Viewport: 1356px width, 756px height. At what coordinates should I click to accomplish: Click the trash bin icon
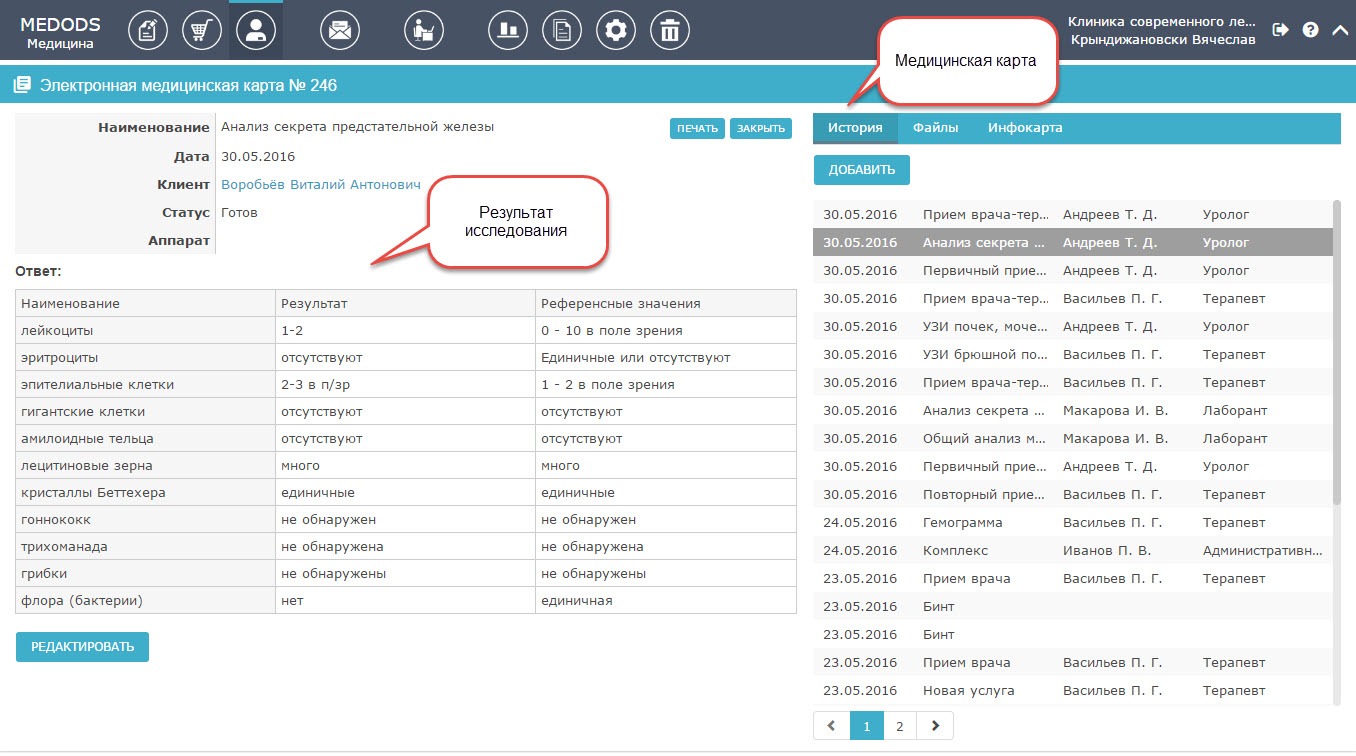(670, 30)
